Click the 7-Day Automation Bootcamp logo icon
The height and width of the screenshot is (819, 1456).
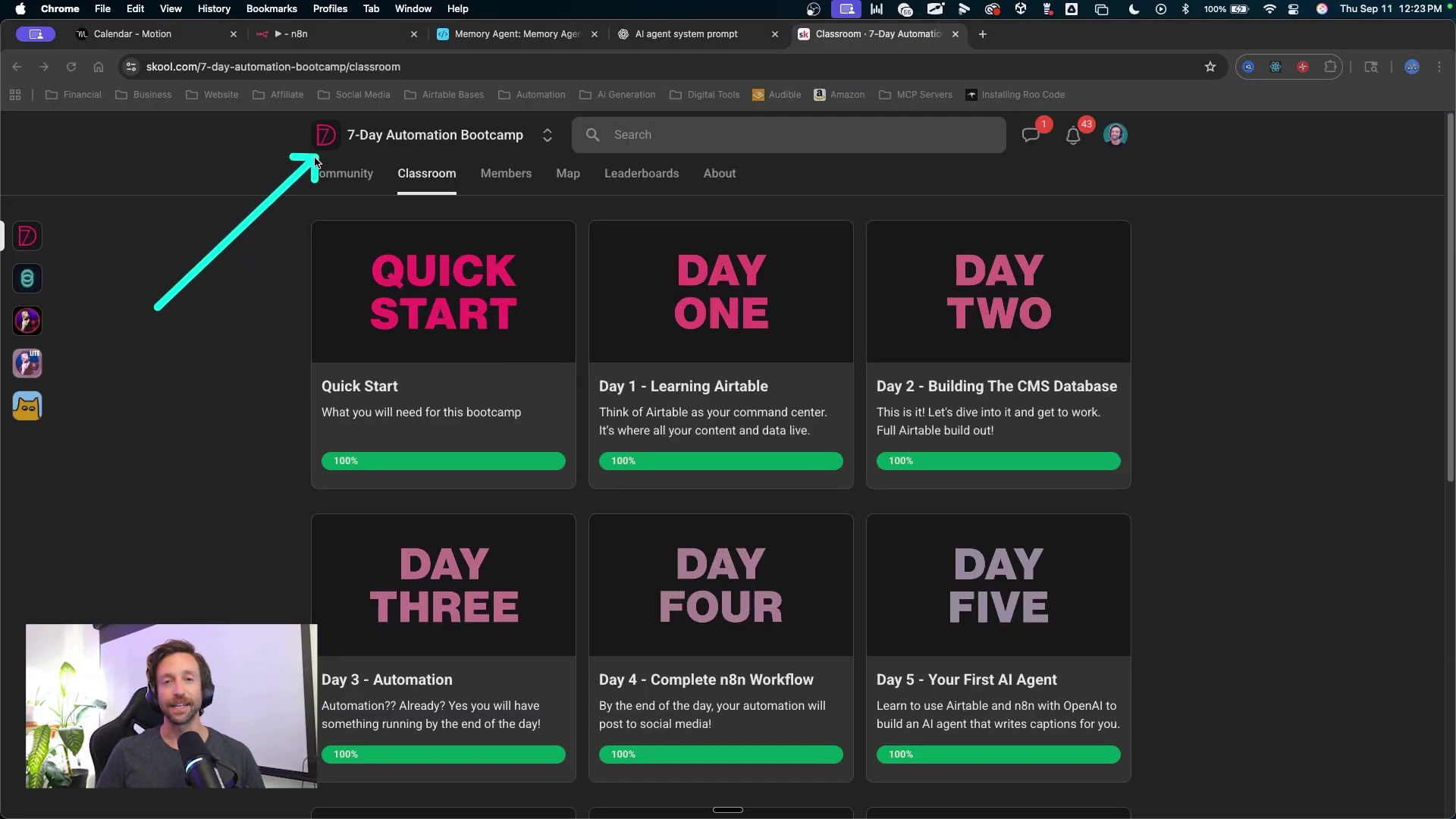pos(326,135)
